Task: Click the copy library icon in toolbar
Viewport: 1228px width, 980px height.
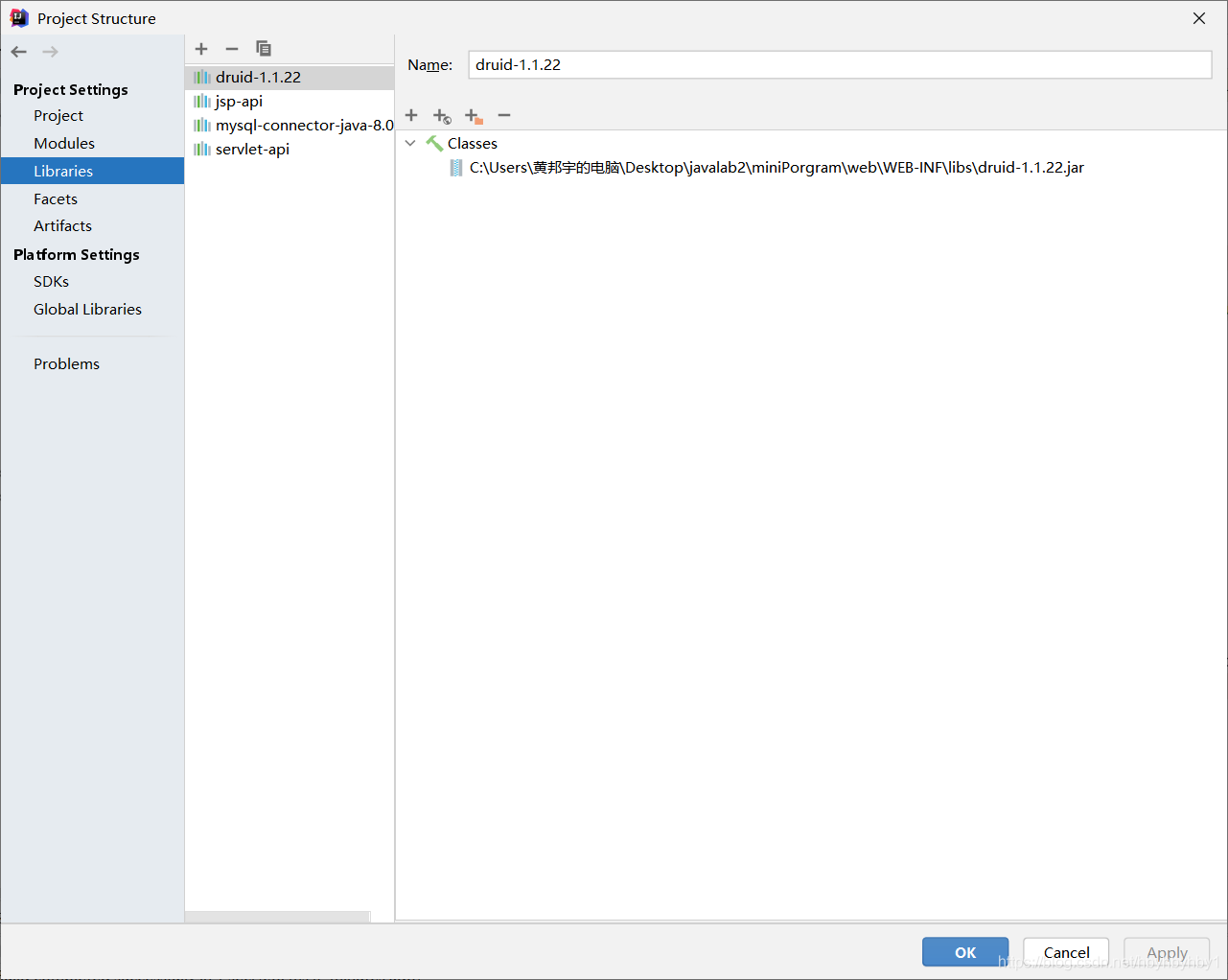Action: point(264,48)
